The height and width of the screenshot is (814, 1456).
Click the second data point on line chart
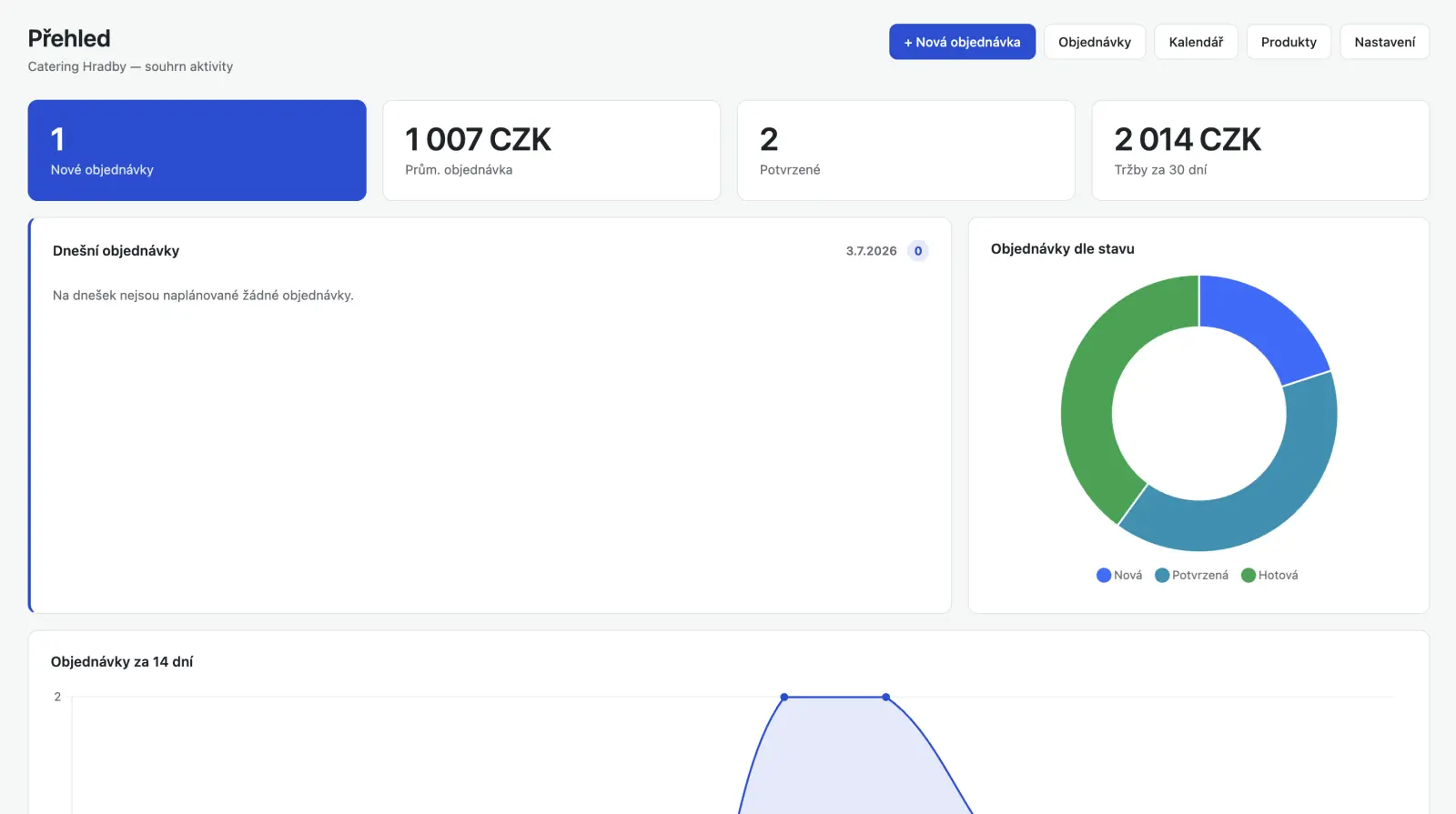click(886, 698)
